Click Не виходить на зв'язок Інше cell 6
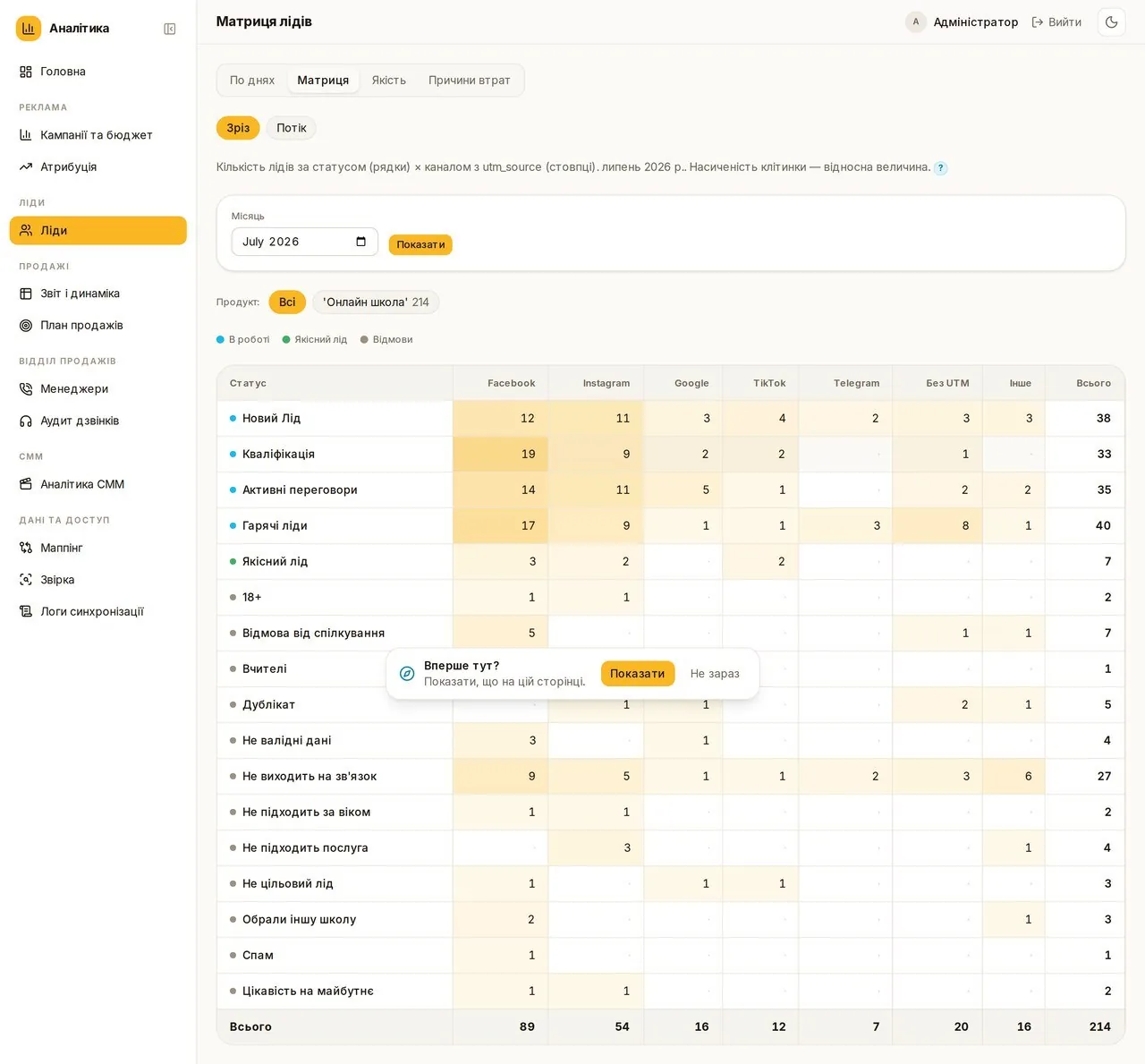 tap(1014, 776)
